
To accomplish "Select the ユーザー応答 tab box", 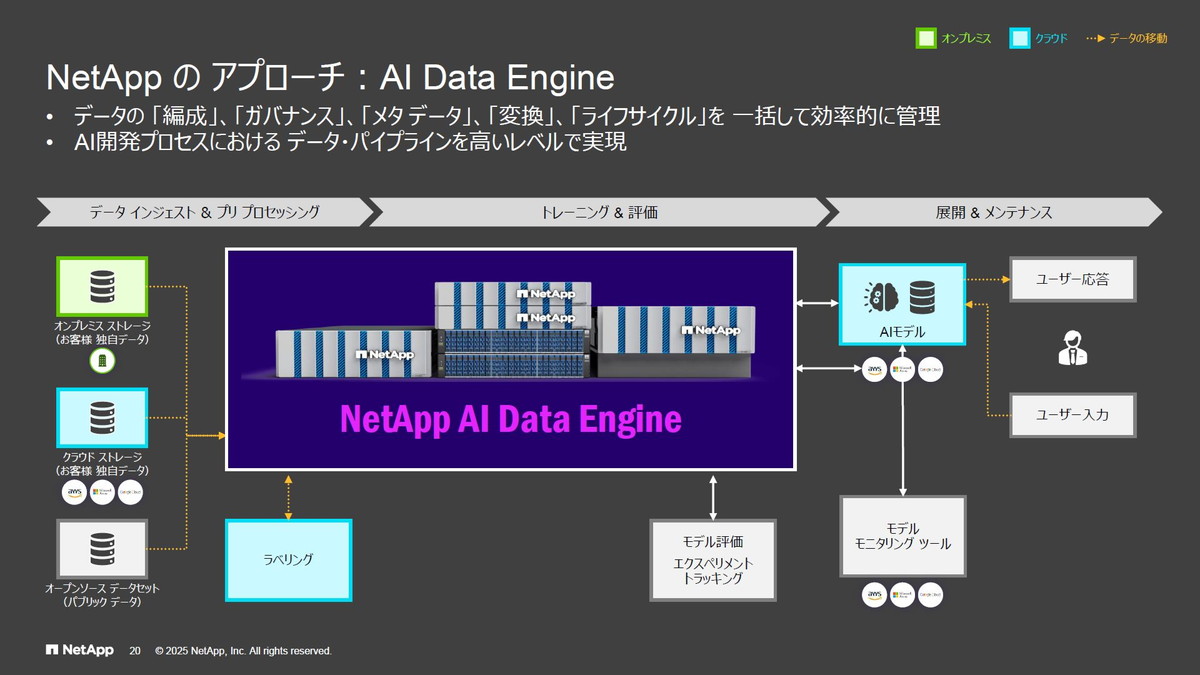I will [1074, 279].
